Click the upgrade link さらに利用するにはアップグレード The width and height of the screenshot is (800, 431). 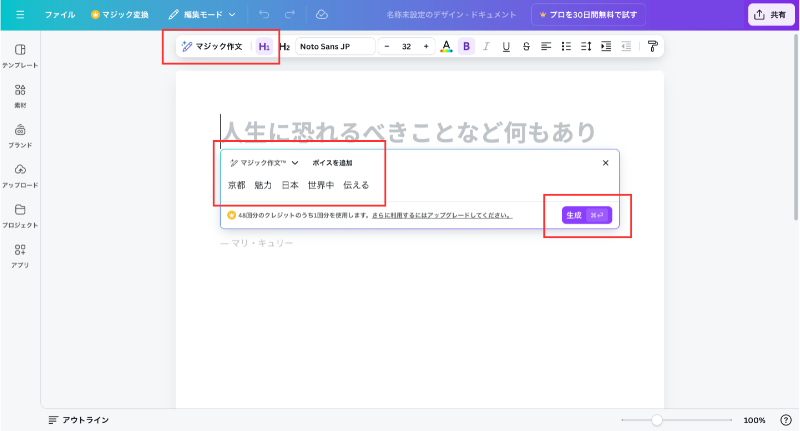(x=442, y=215)
